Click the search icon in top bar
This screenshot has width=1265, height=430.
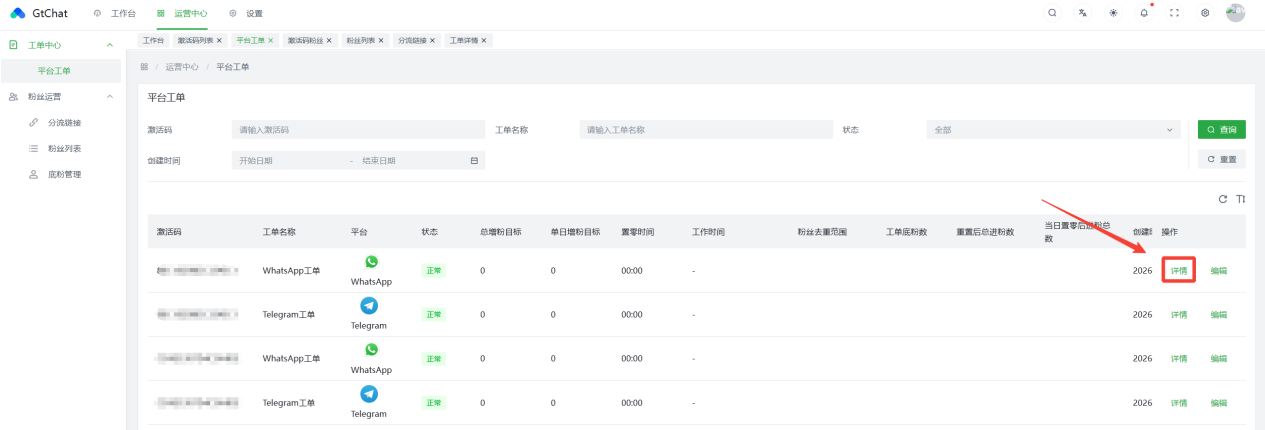tap(1052, 13)
